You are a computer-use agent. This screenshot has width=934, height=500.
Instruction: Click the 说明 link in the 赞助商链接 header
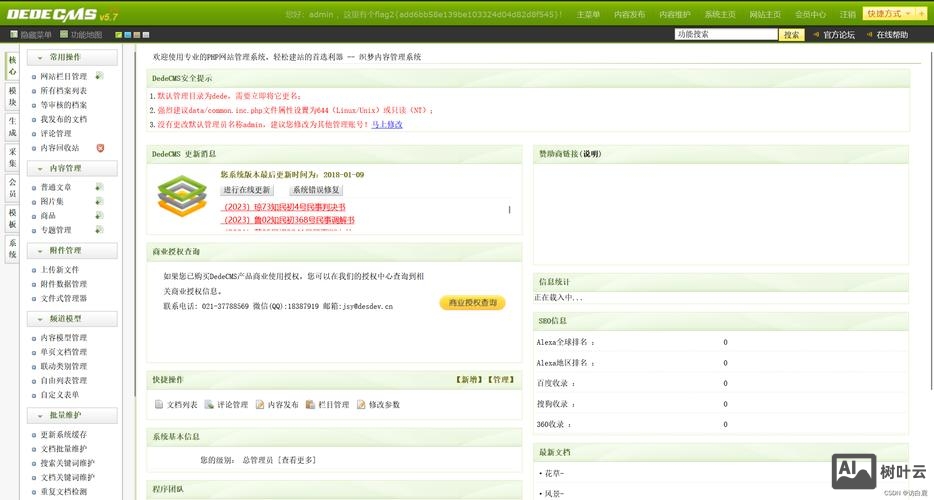point(591,154)
